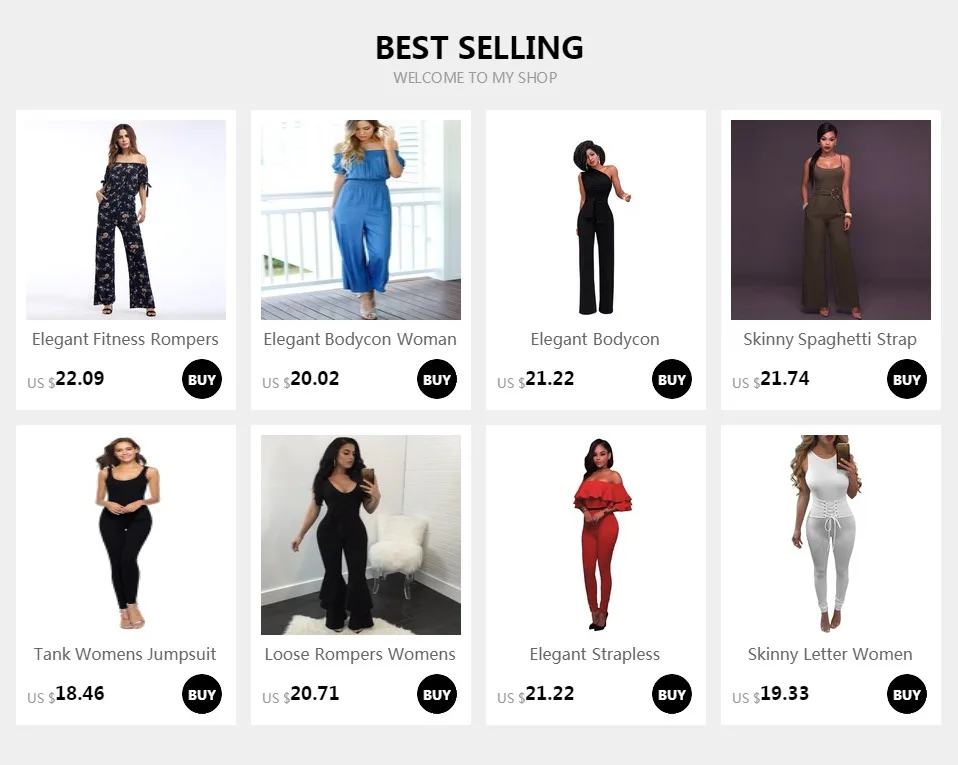Click BUY button for Elegant Fitness Rompers
958x765 pixels.
(x=202, y=379)
